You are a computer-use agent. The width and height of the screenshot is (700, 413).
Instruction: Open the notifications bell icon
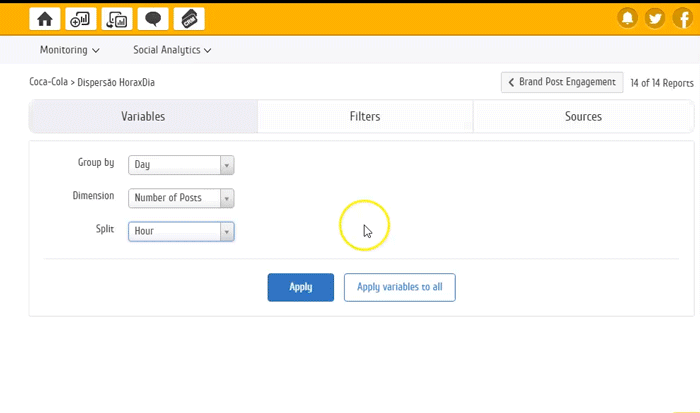[x=627, y=18]
